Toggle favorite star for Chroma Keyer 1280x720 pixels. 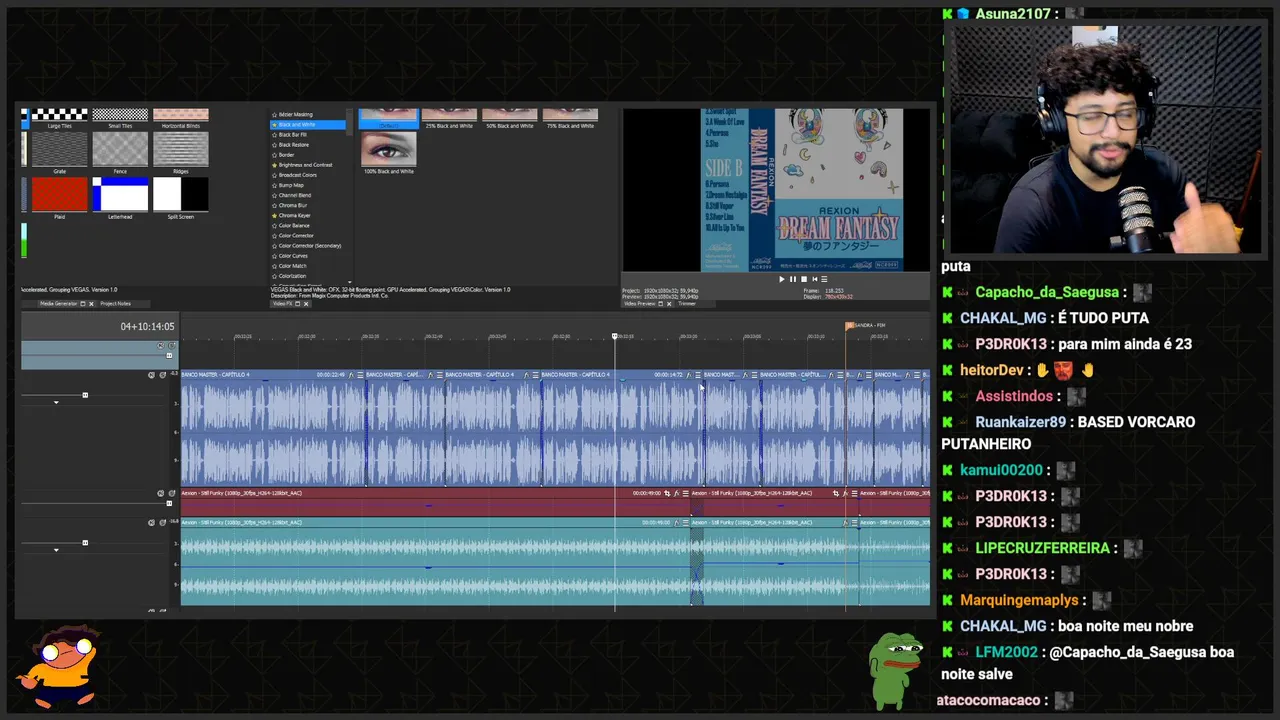tap(274, 215)
